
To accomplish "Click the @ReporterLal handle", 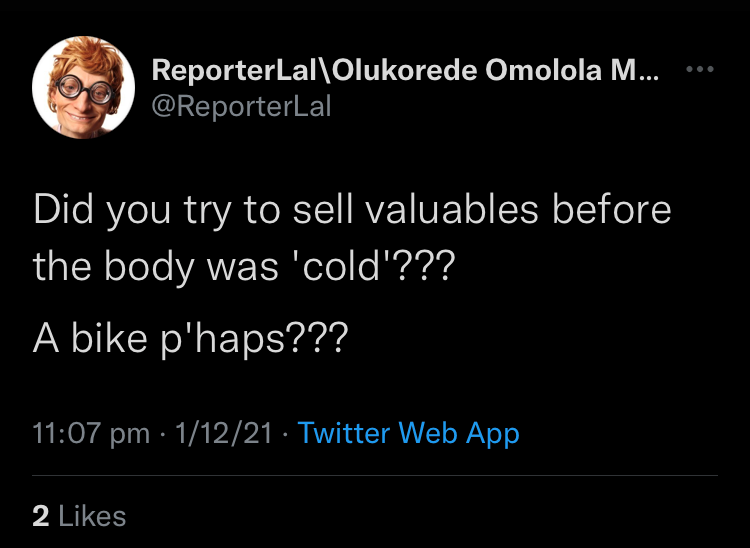I will click(x=241, y=105).
